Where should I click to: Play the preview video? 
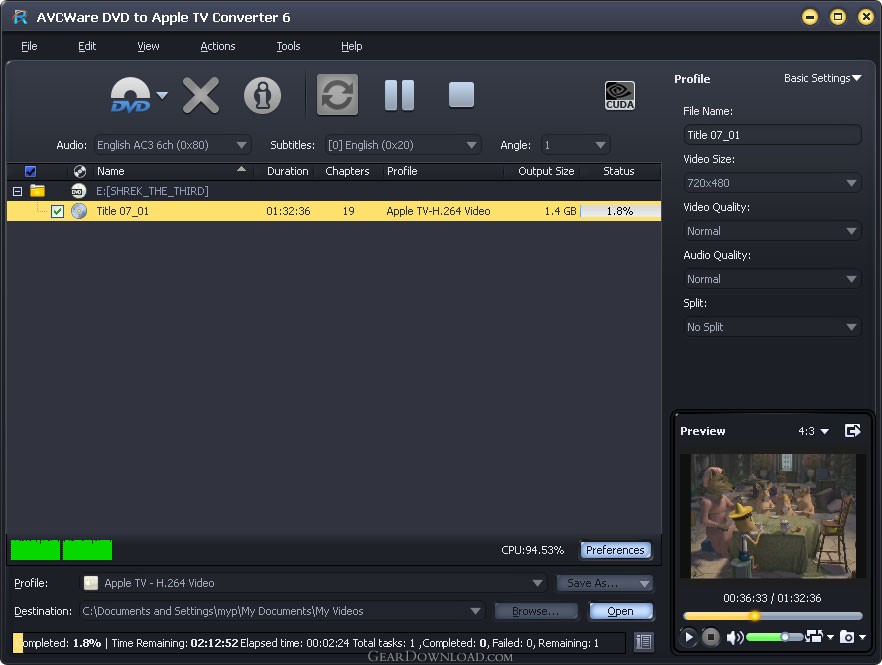(x=688, y=637)
